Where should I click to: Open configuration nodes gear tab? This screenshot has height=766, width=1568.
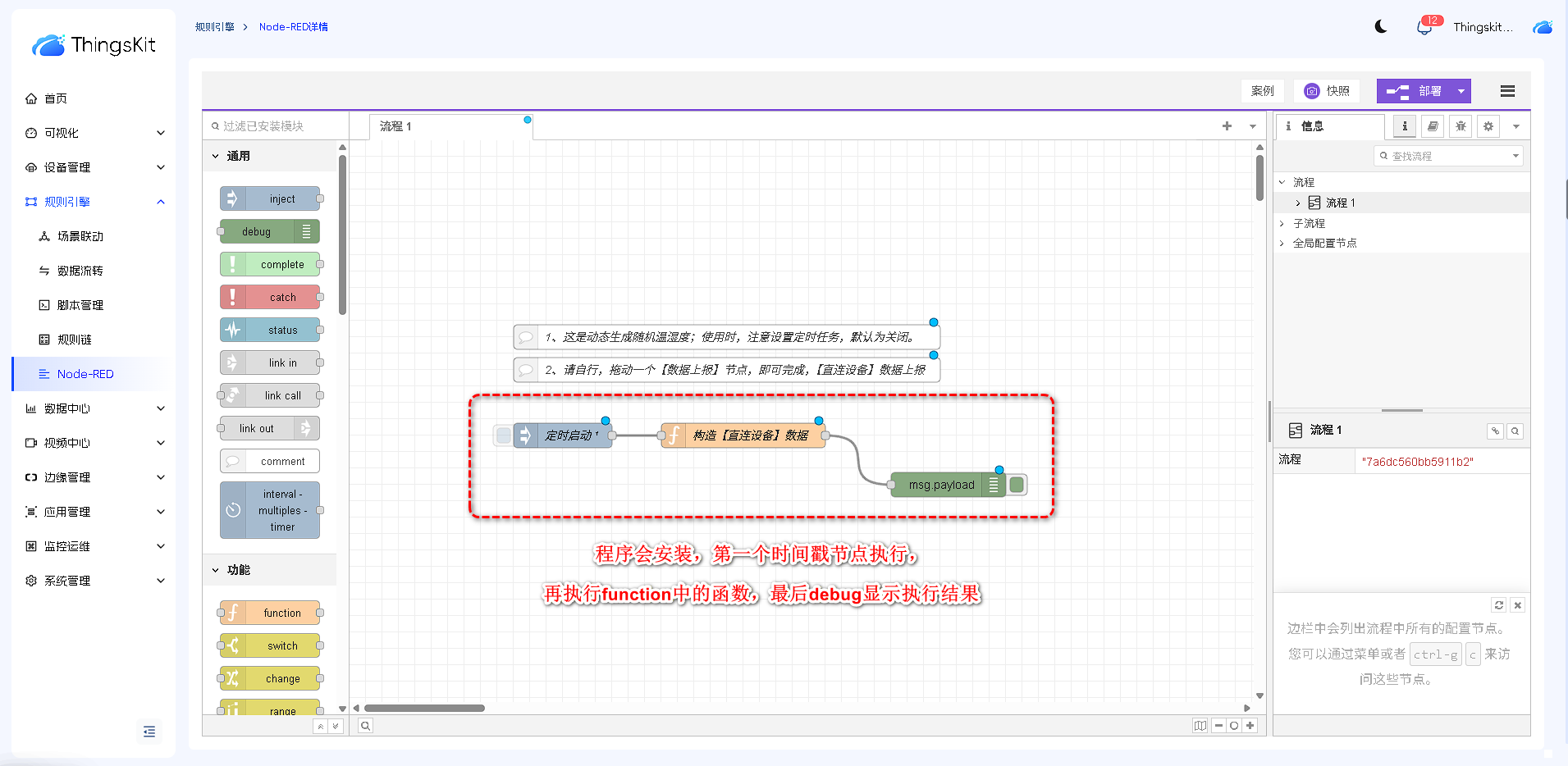tap(1488, 126)
